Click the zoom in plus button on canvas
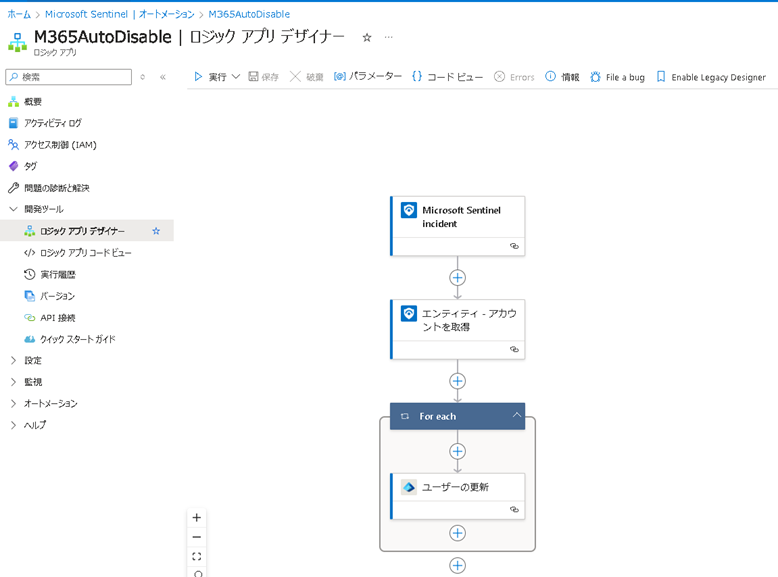Screen dimensions: 778x577 [197, 518]
